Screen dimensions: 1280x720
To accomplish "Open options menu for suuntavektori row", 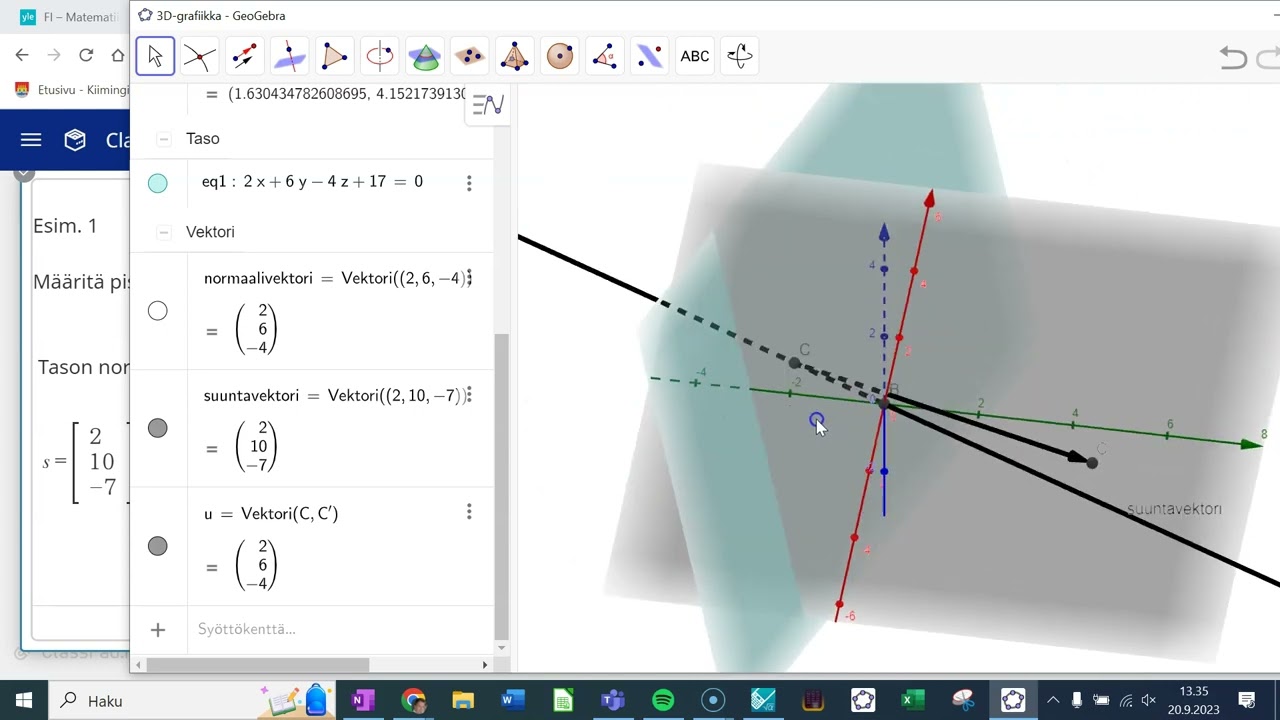I will (x=469, y=395).
